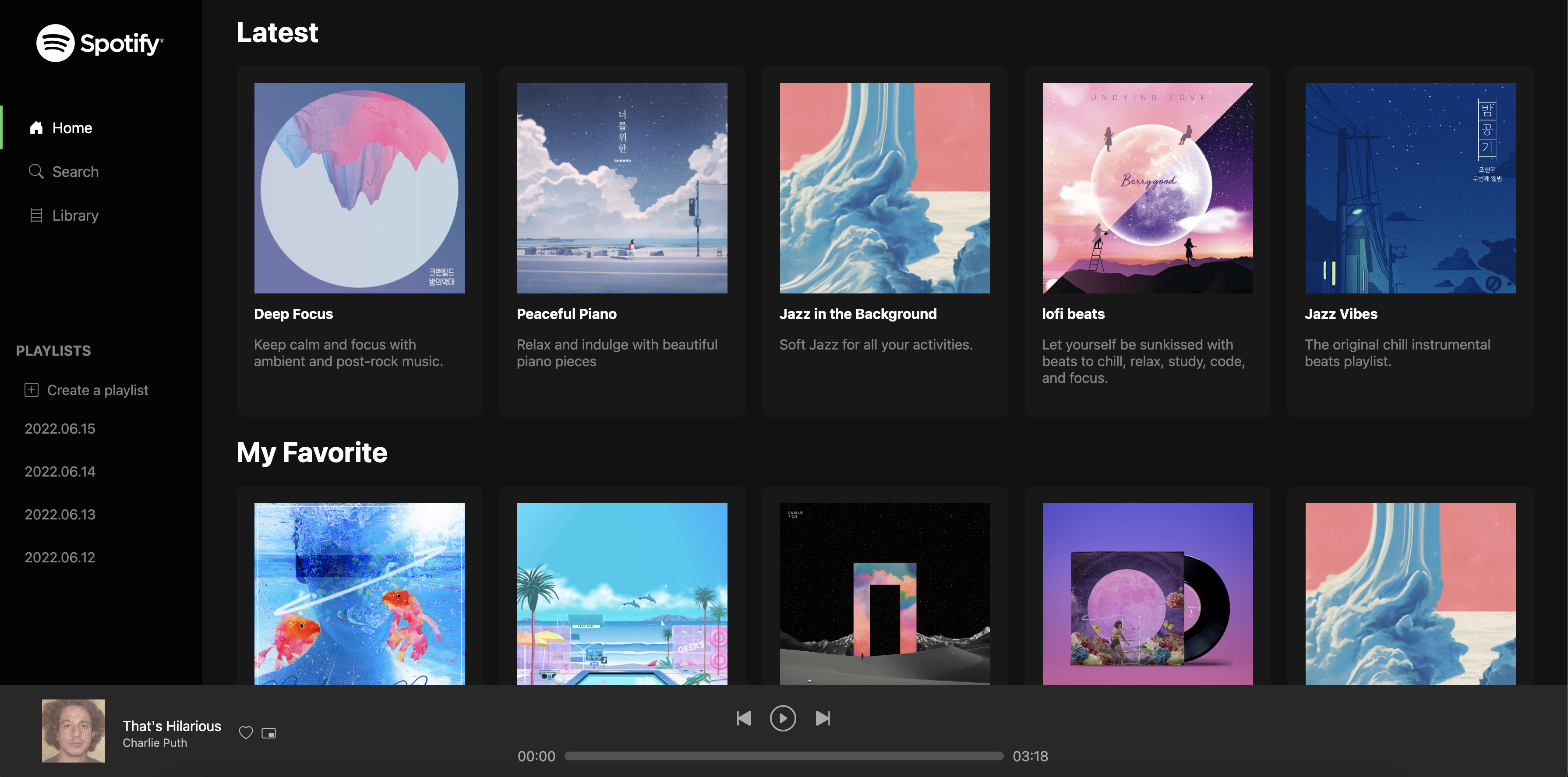
Task: Click the Charlie Puth album thumbnail
Action: coord(74,731)
